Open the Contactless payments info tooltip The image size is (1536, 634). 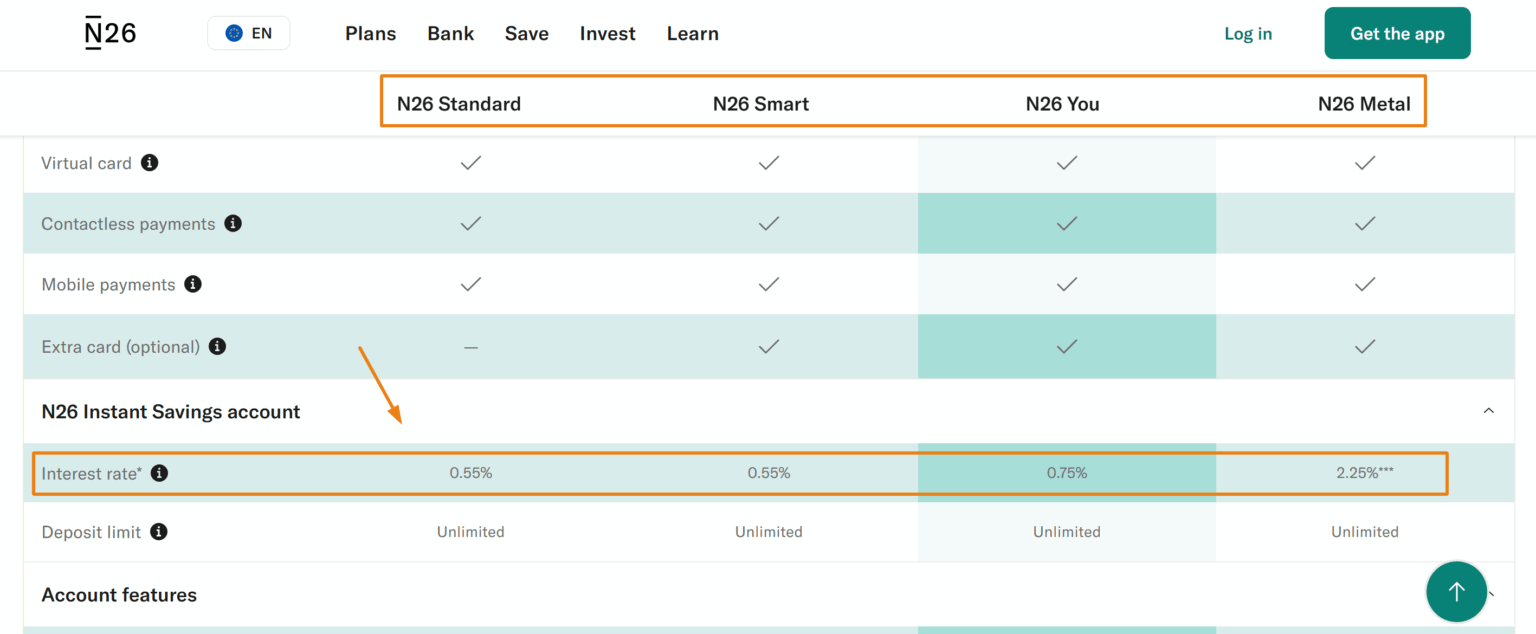click(233, 223)
